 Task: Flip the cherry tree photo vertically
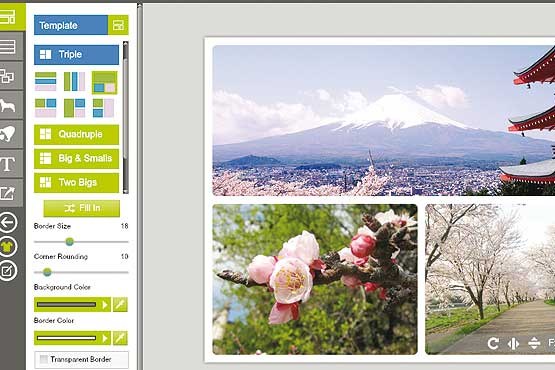534,343
